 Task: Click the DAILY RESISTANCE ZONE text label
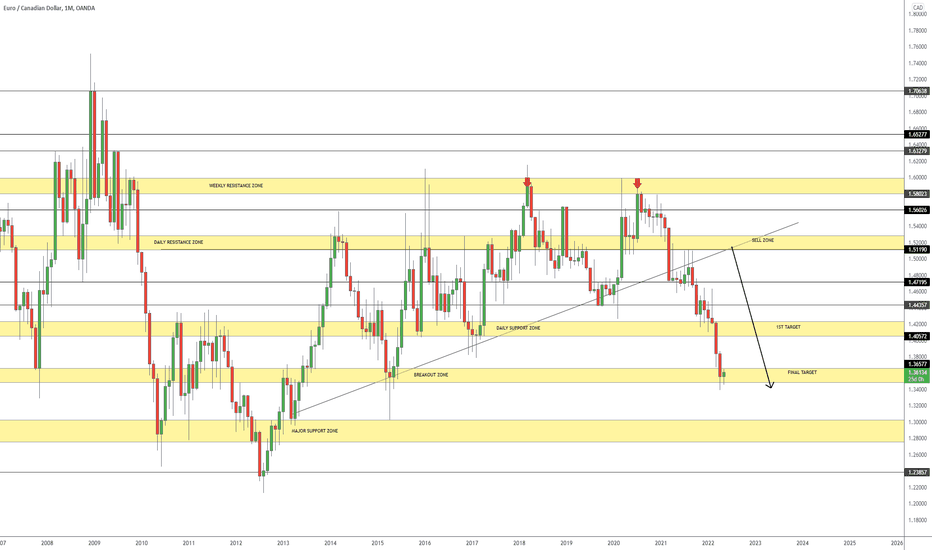[x=178, y=242]
